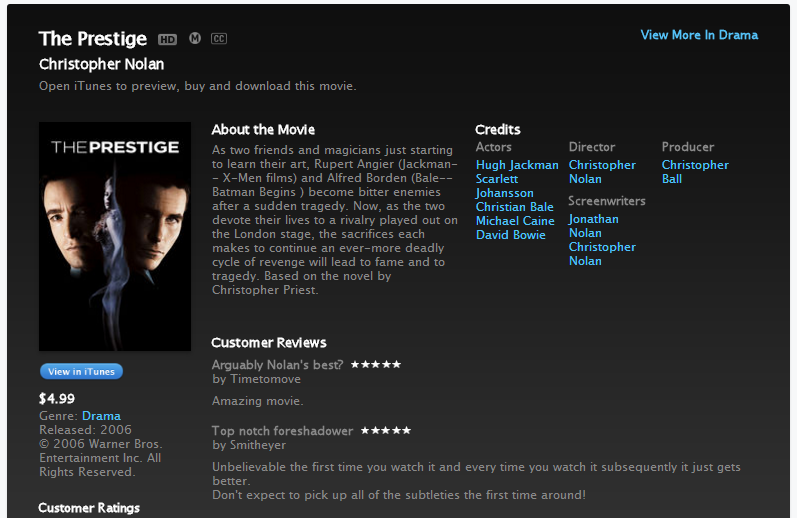
Task: Click the About the Movie heading
Action: pyautogui.click(x=263, y=130)
